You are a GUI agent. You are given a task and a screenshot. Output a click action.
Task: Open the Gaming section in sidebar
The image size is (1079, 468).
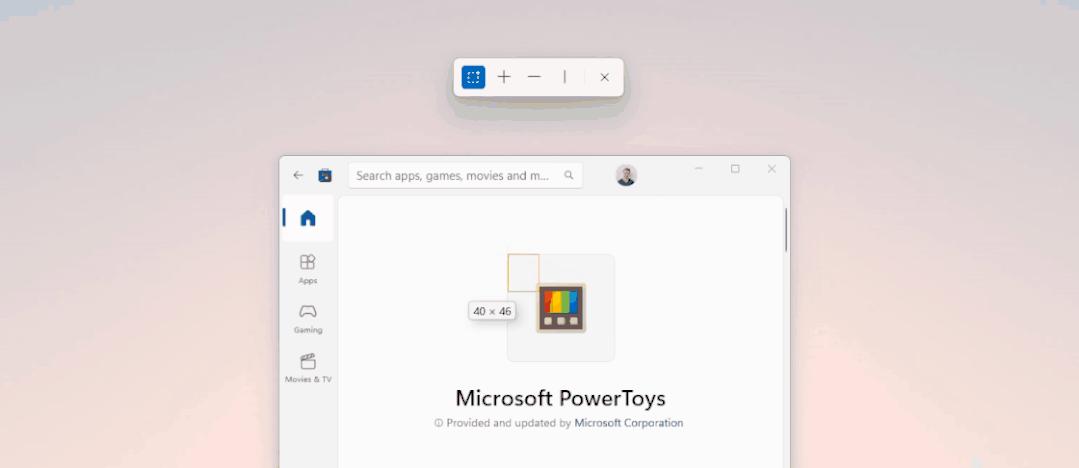[308, 319]
